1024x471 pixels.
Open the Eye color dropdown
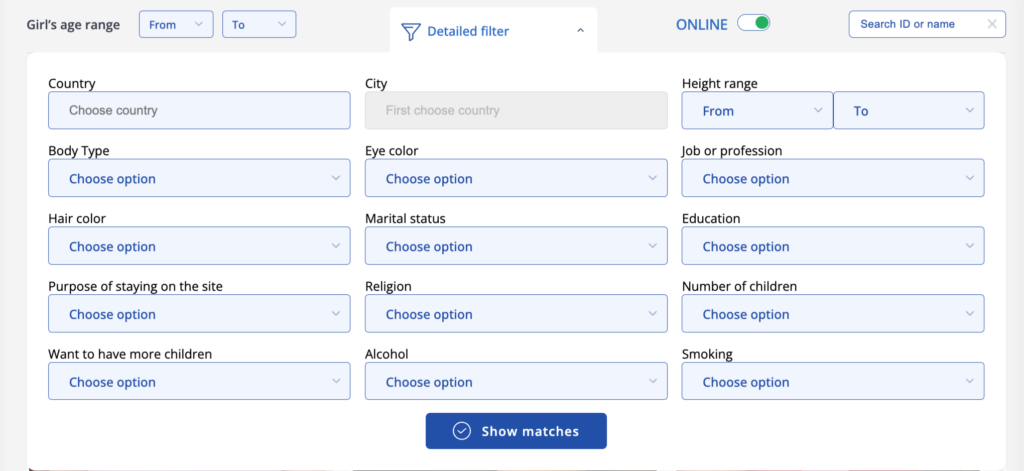[x=516, y=179]
